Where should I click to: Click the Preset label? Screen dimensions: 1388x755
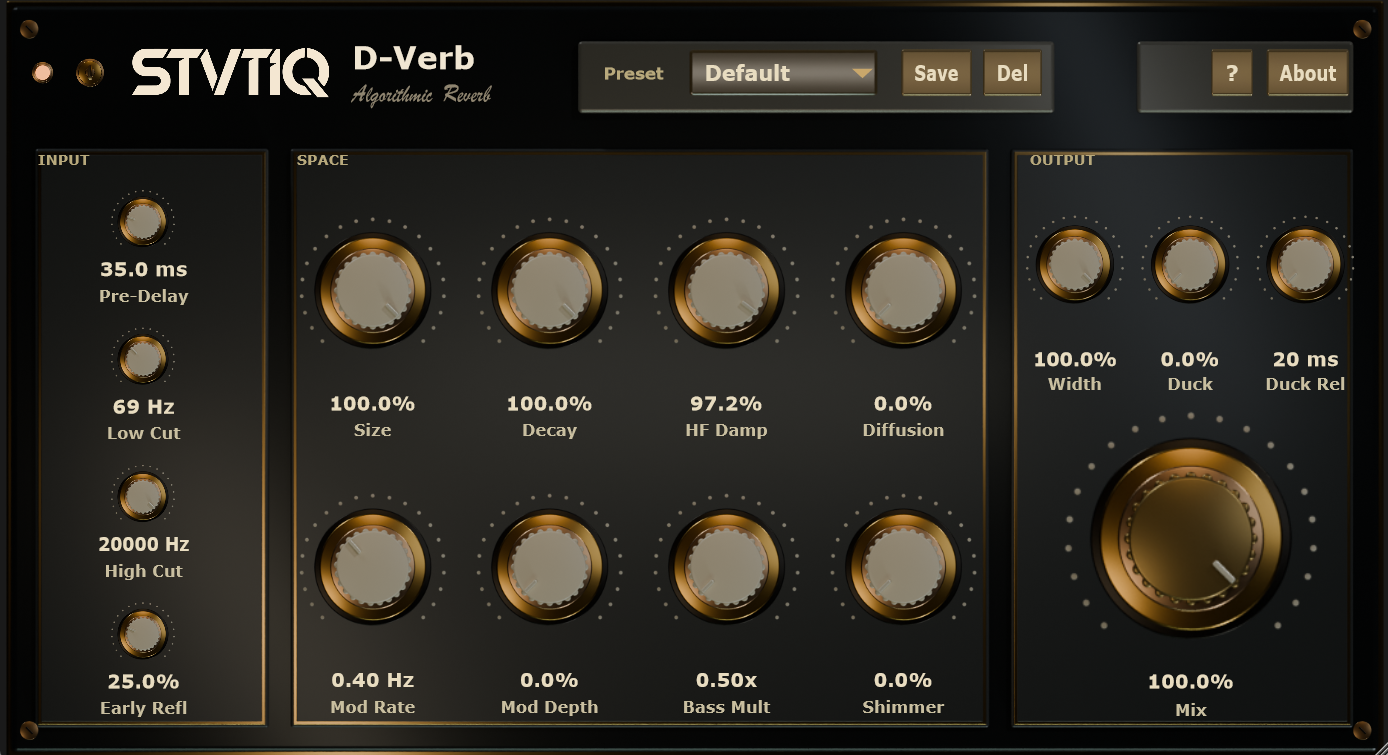point(634,74)
